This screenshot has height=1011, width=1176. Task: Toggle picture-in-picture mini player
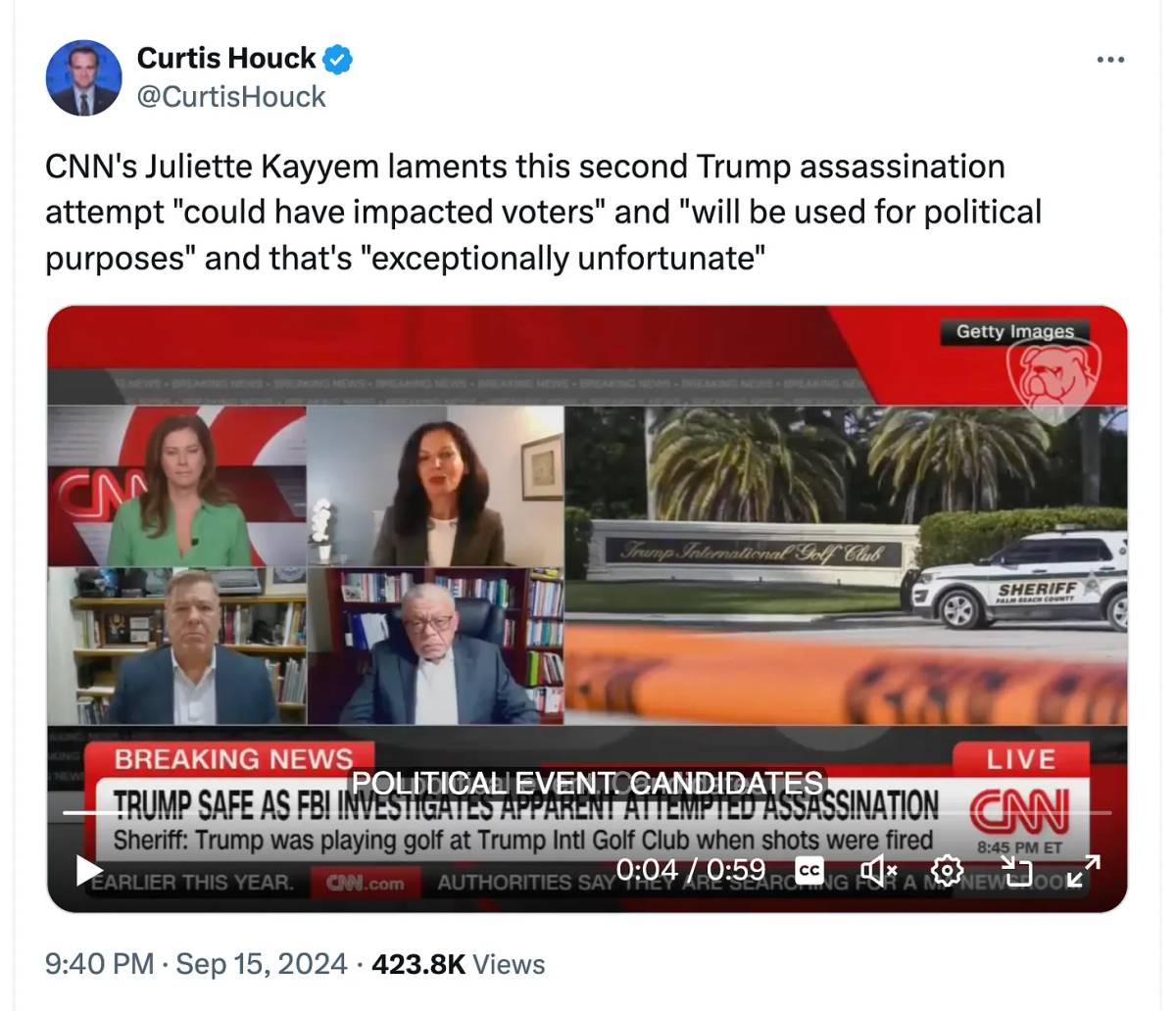(x=1016, y=869)
